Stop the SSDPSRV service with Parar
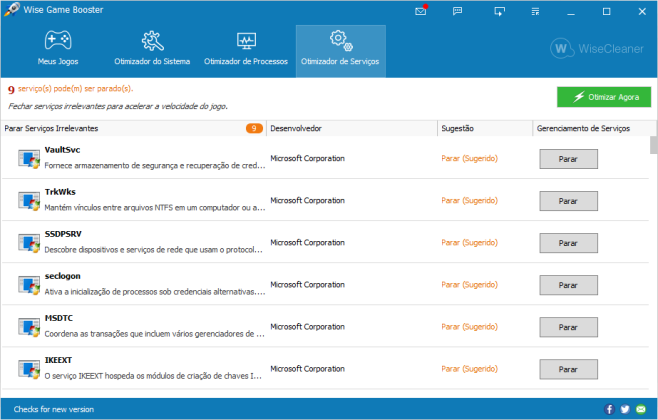 point(568,243)
